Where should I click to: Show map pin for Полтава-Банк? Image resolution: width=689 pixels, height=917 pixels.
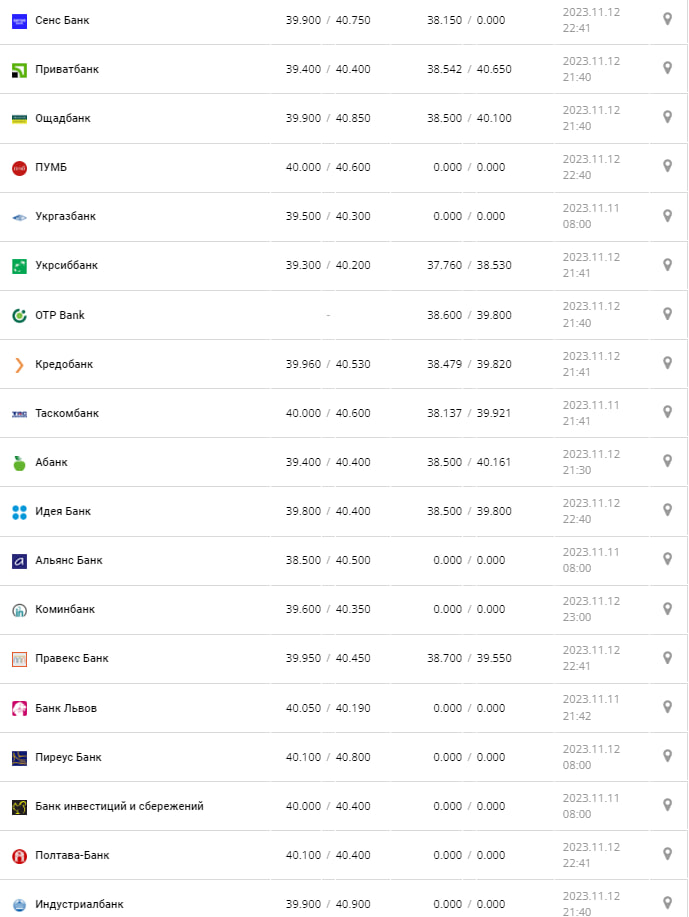pyautogui.click(x=667, y=854)
